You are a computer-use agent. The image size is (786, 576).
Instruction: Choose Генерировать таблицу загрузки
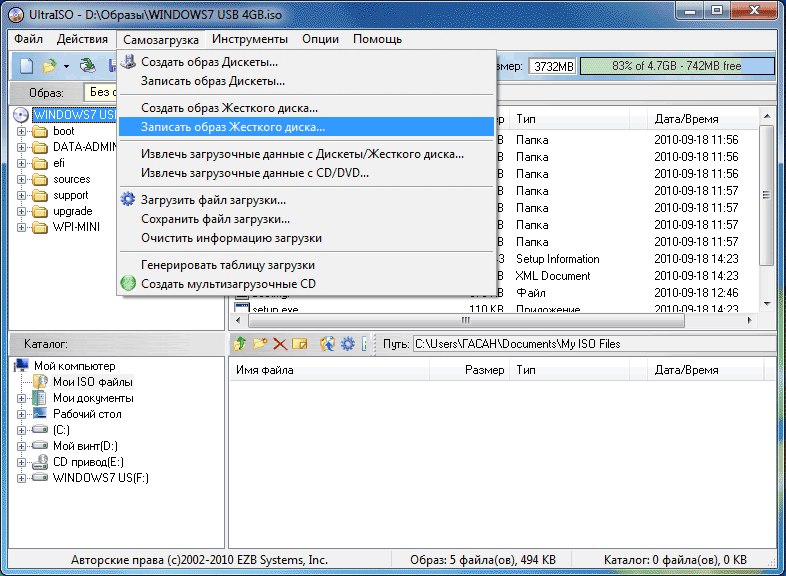306,265
